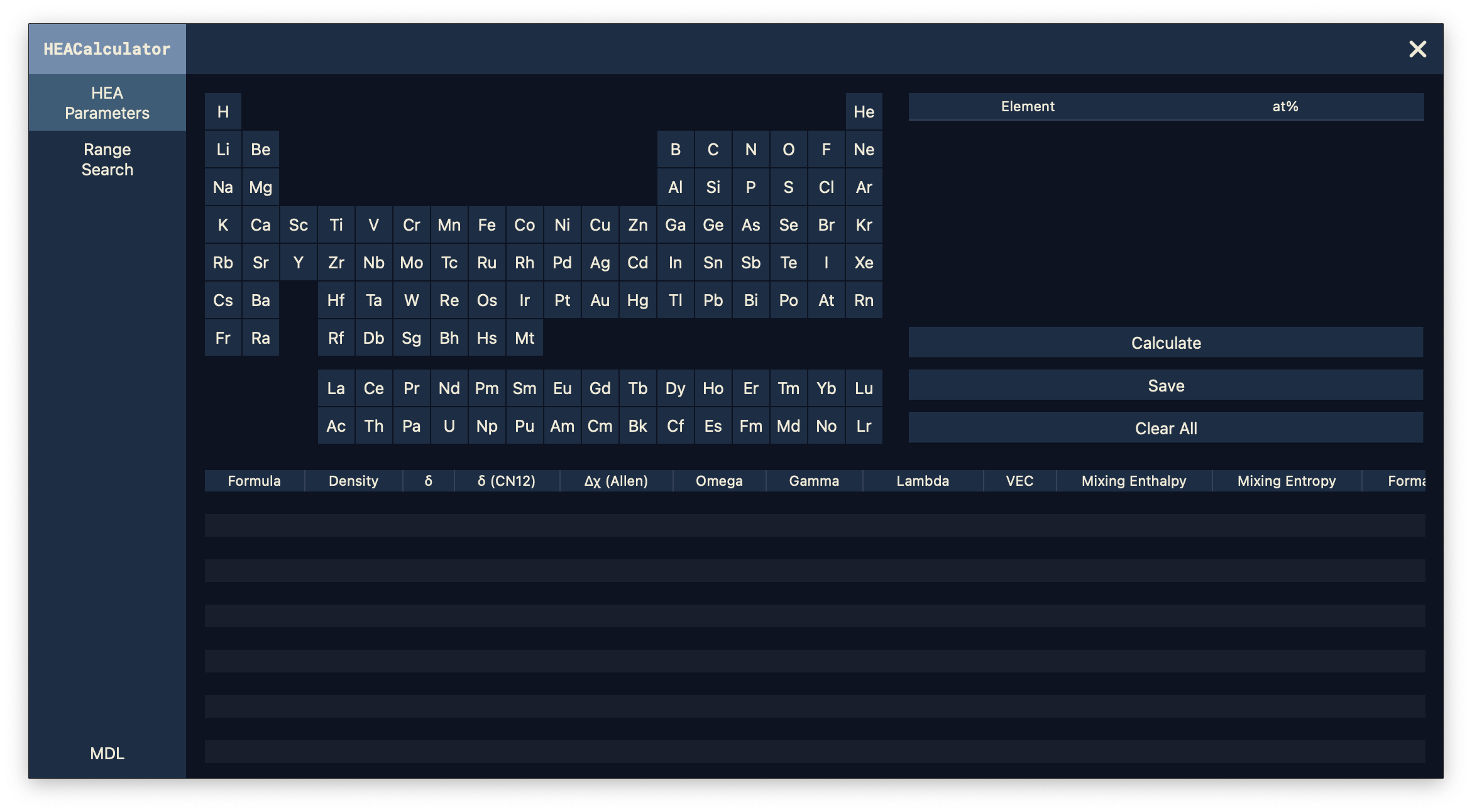Click the Mixing Entropy column header
1472x812 pixels.
[x=1287, y=481]
